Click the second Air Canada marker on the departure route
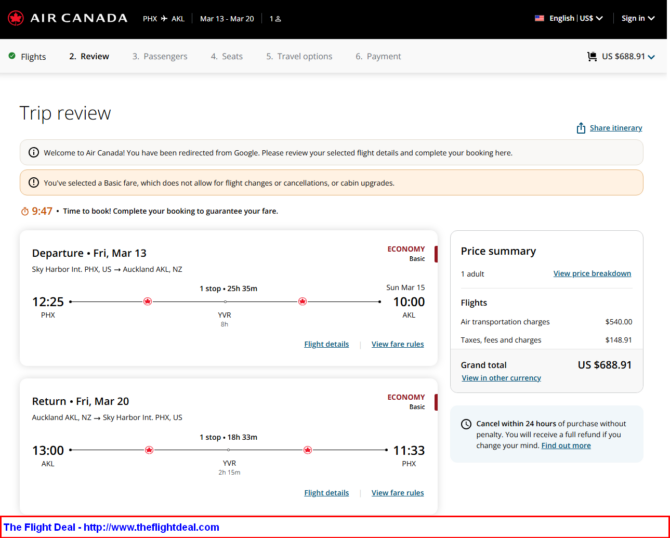The width and height of the screenshot is (670, 538). 303,301
